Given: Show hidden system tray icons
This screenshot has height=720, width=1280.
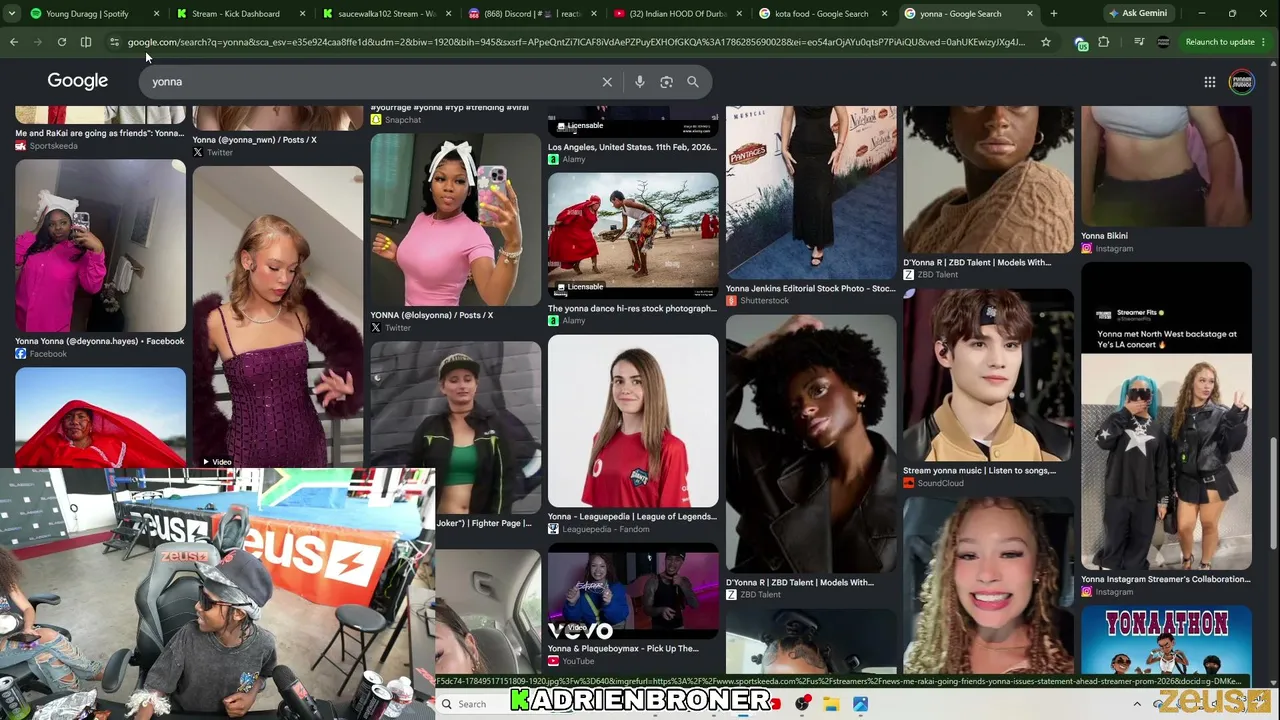Looking at the screenshot, I should pyautogui.click(x=1137, y=704).
